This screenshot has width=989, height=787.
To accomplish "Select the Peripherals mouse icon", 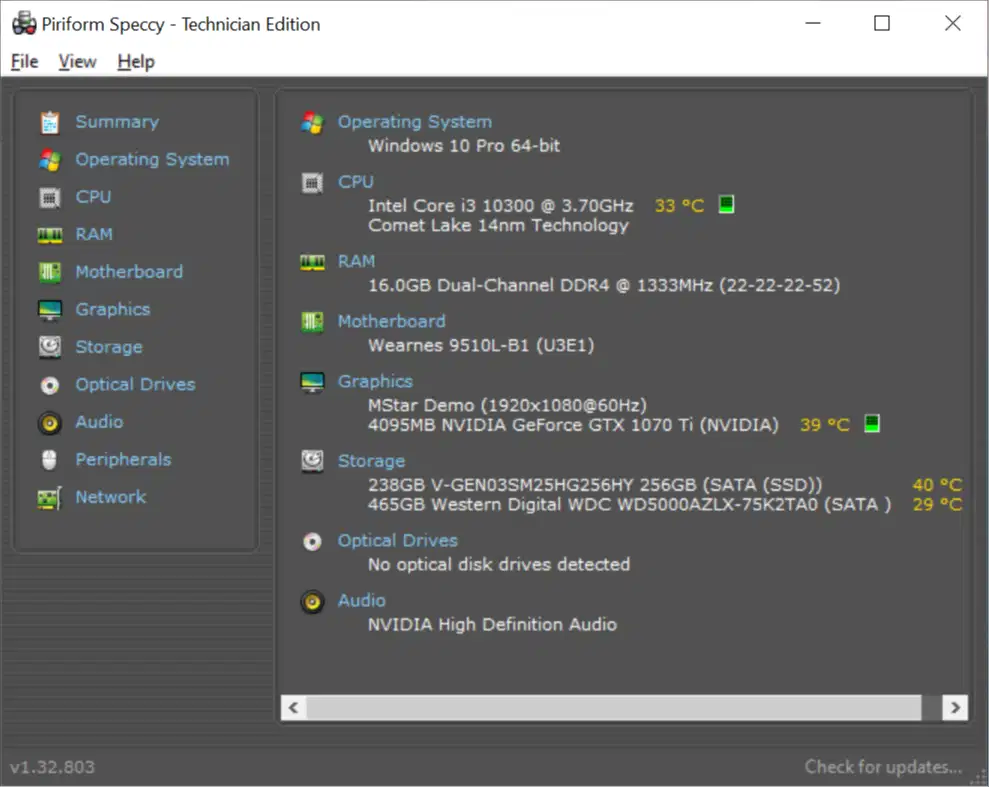I will pos(49,459).
